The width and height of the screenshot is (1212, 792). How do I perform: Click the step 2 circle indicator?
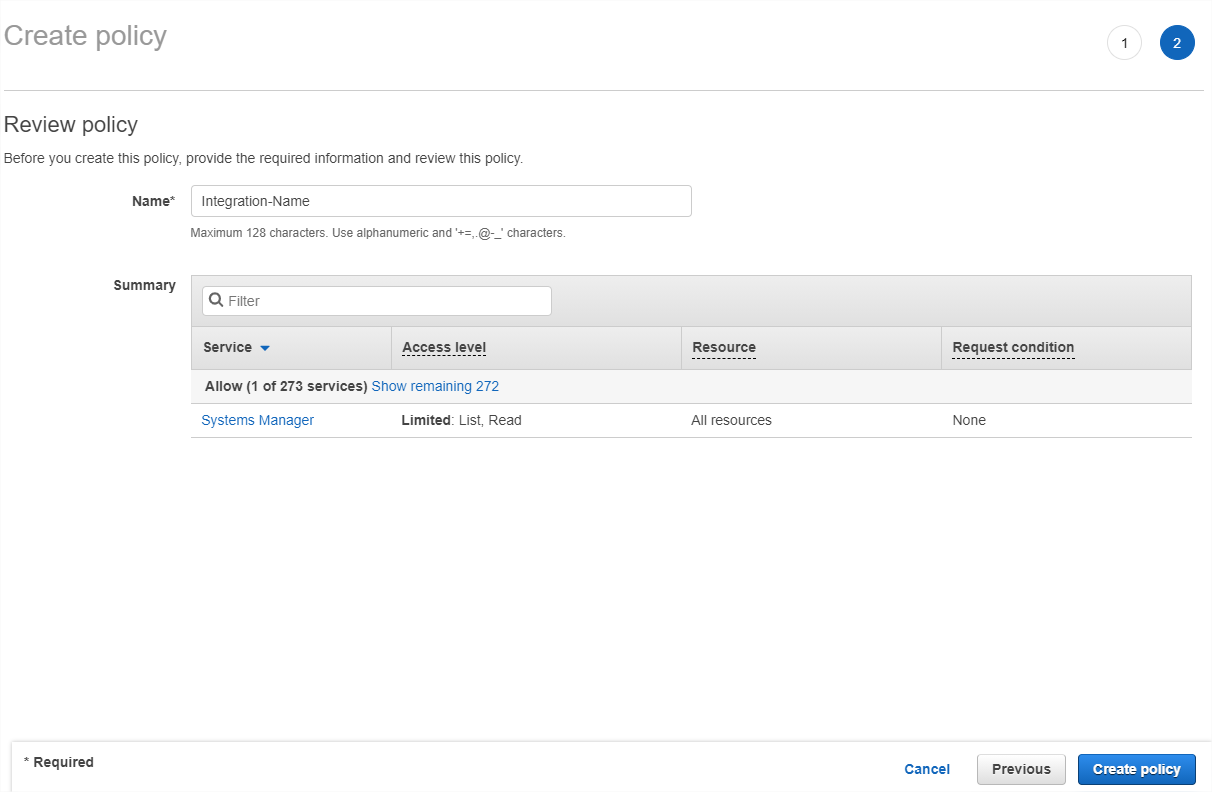point(1177,43)
